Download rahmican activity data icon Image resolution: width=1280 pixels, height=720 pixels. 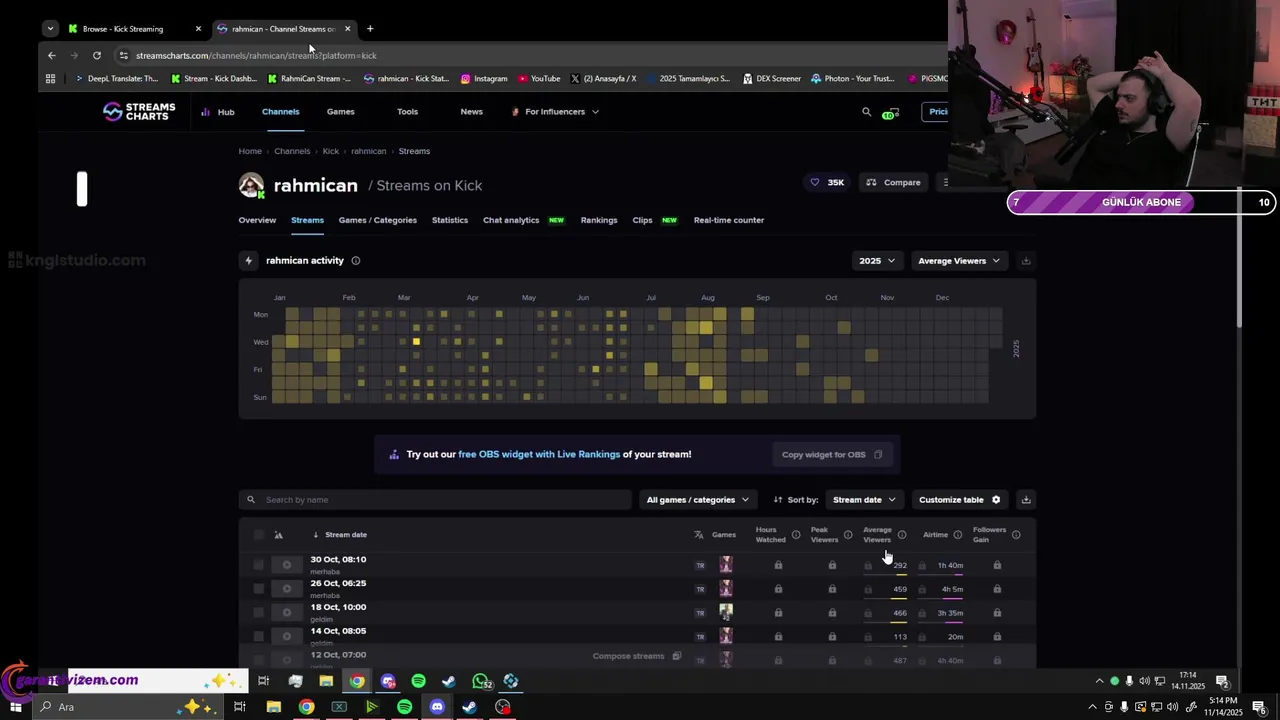pos(1025,261)
